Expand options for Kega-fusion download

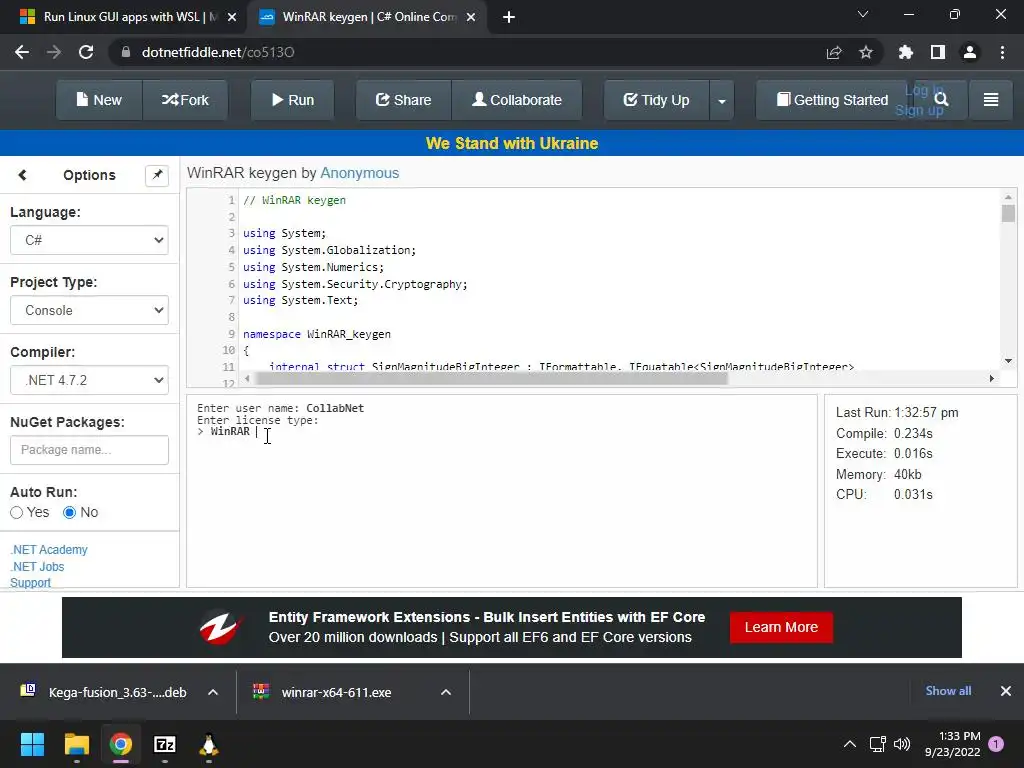(213, 692)
